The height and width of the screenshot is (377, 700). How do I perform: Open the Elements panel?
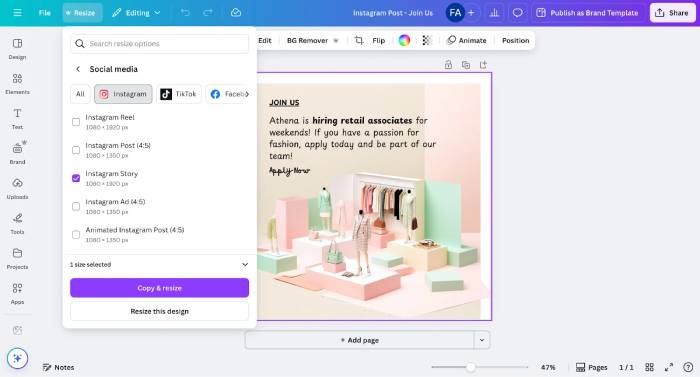(x=17, y=84)
